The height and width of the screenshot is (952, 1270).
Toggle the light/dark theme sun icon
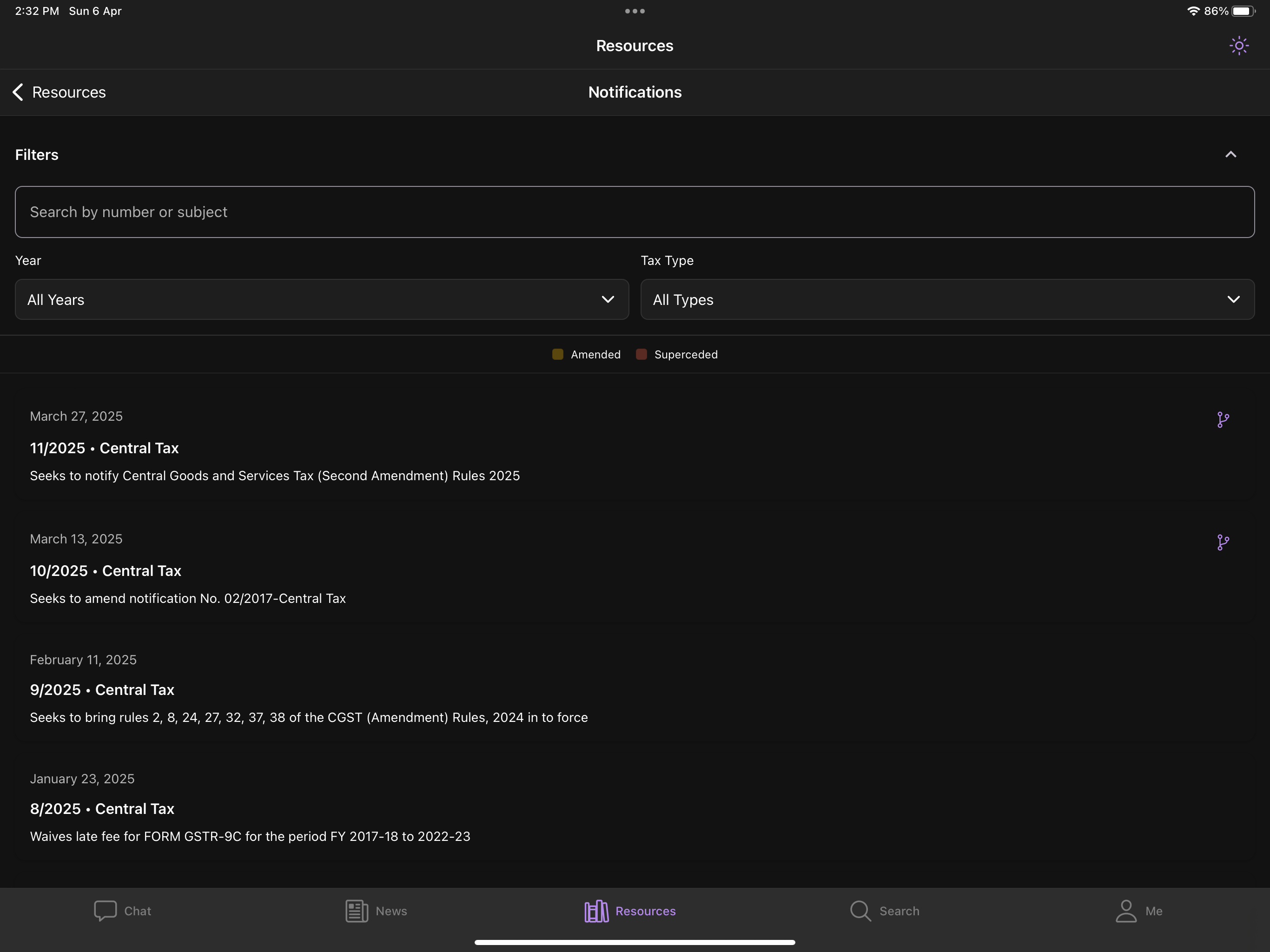point(1238,46)
